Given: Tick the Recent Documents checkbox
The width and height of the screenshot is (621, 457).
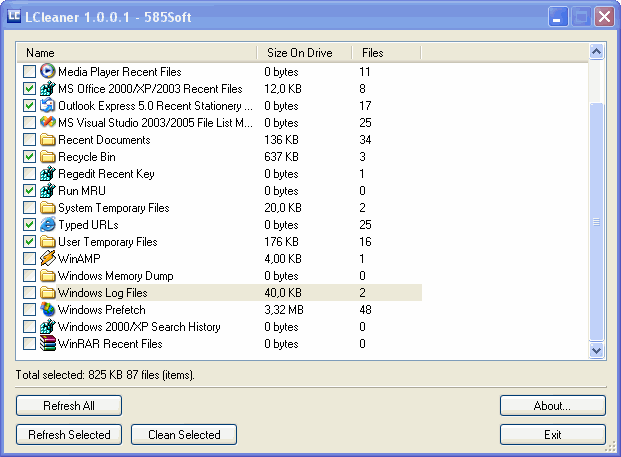Looking at the screenshot, I should tap(29, 140).
